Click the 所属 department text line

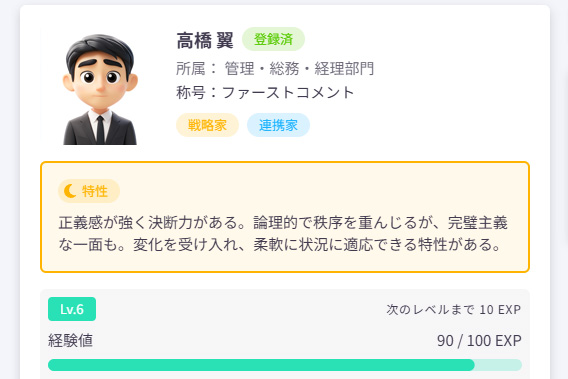(x=275, y=68)
